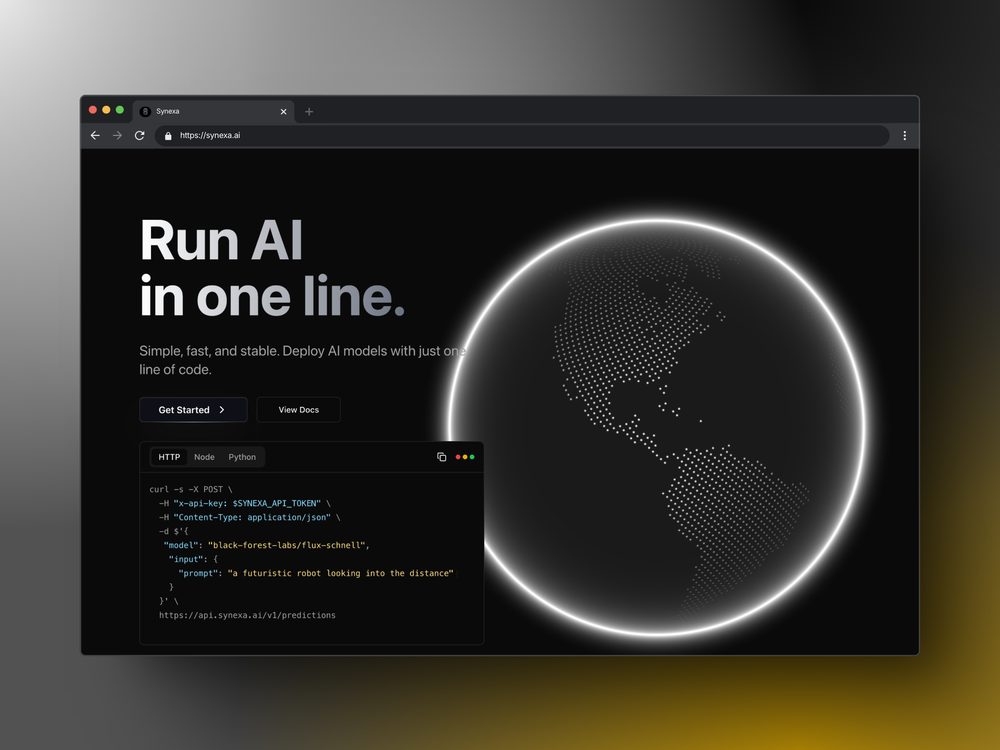1000x750 pixels.
Task: Open a new browser tab with the plus
Action: (x=309, y=111)
